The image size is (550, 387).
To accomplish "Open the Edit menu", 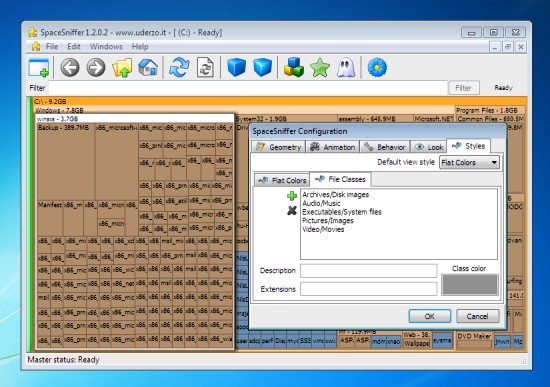I will coord(74,47).
